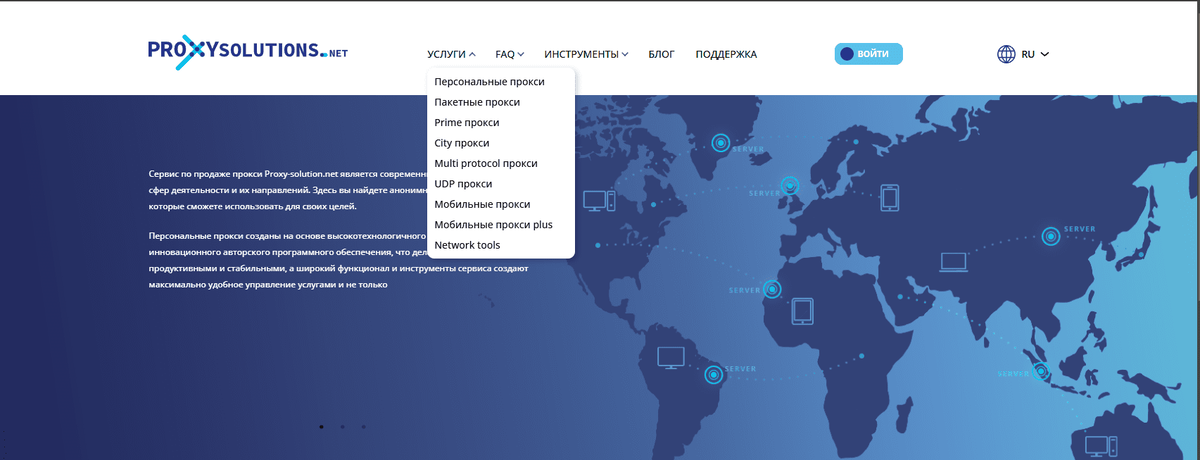Click the desktop computer icon over North America
The width and height of the screenshot is (1200, 460).
pyautogui.click(x=599, y=201)
